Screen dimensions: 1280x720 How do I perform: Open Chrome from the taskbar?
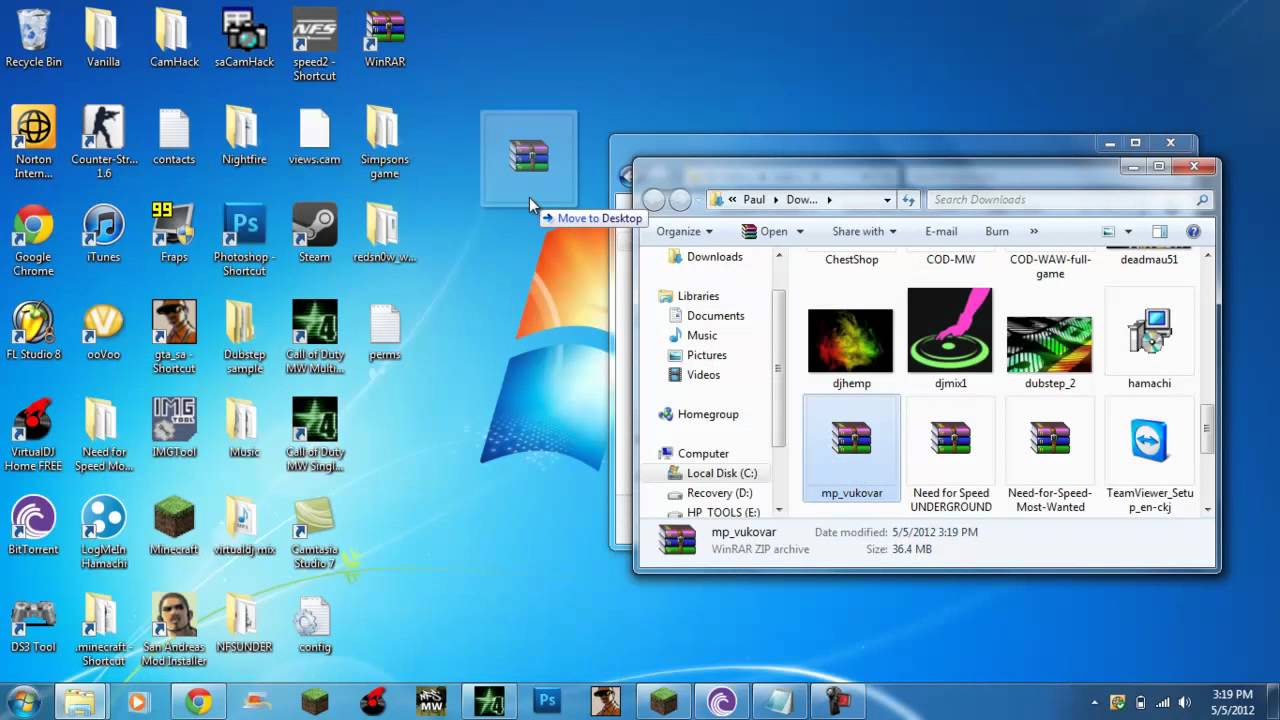tap(197, 701)
